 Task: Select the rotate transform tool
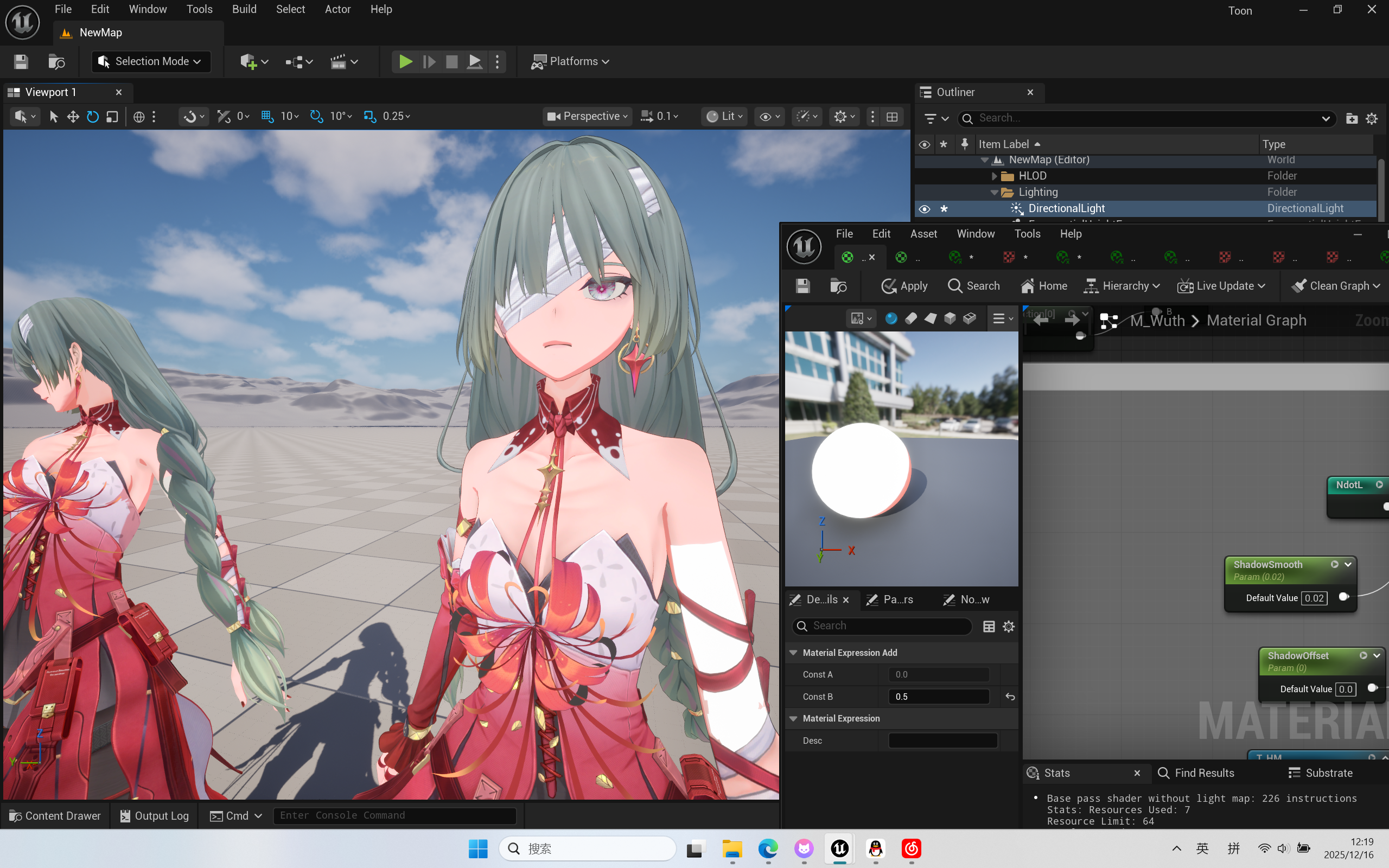pos(92,117)
